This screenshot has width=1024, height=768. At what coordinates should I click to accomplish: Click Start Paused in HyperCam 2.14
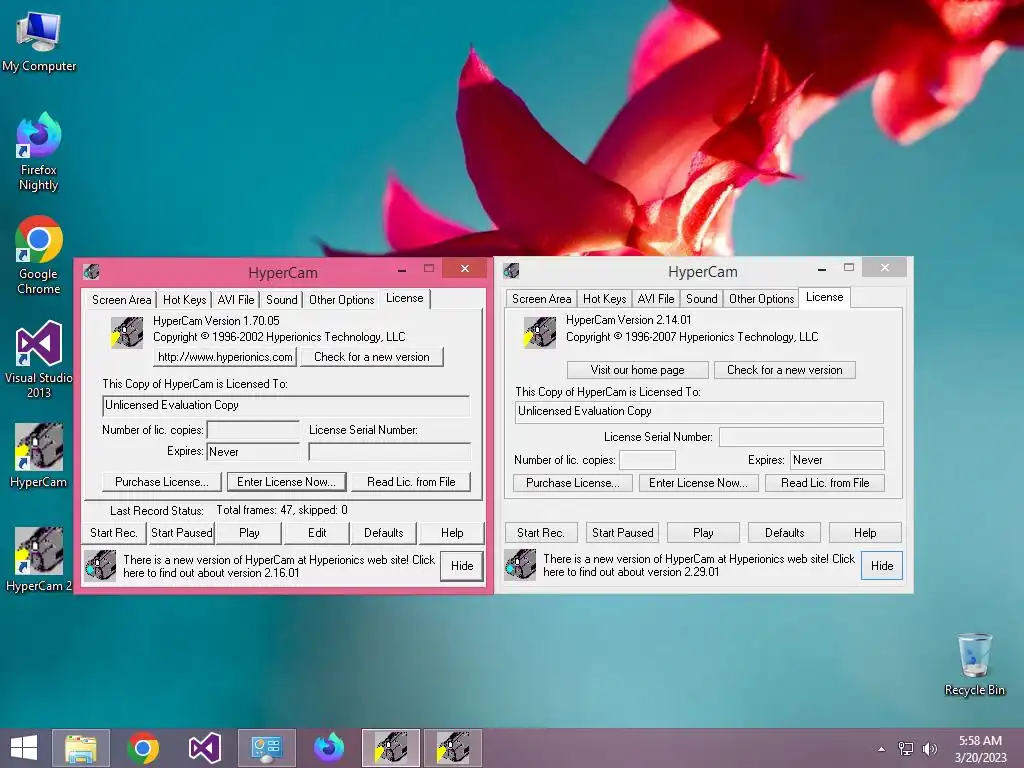tap(622, 533)
